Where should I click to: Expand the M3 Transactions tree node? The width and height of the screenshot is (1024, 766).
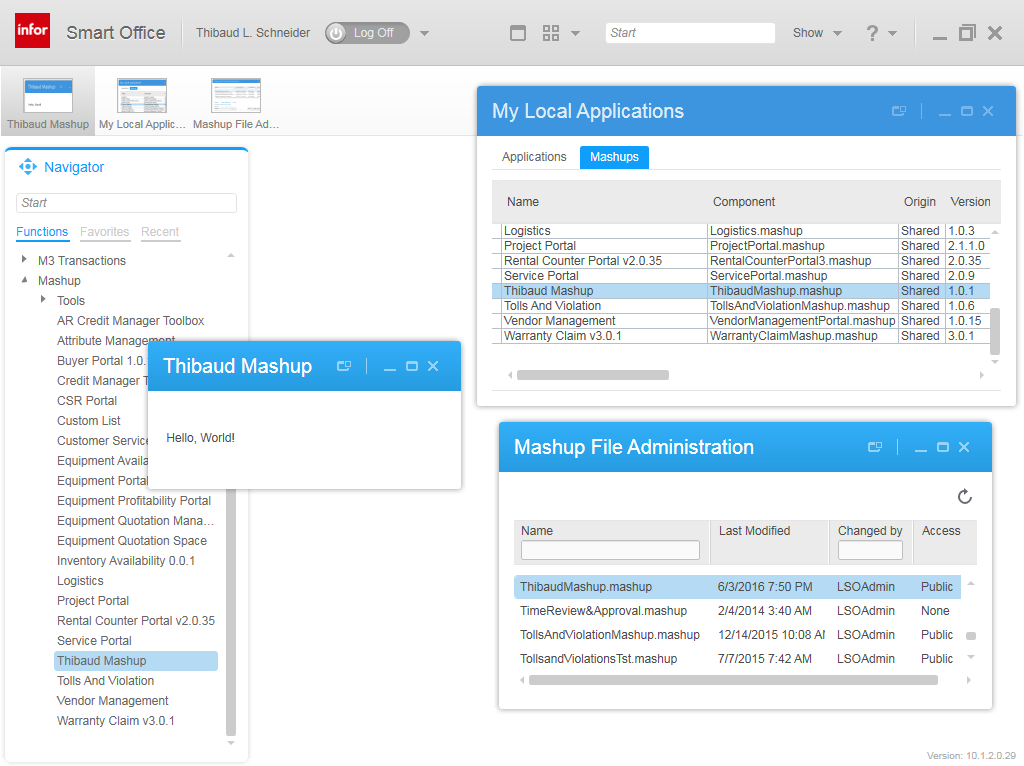[x=24, y=260]
